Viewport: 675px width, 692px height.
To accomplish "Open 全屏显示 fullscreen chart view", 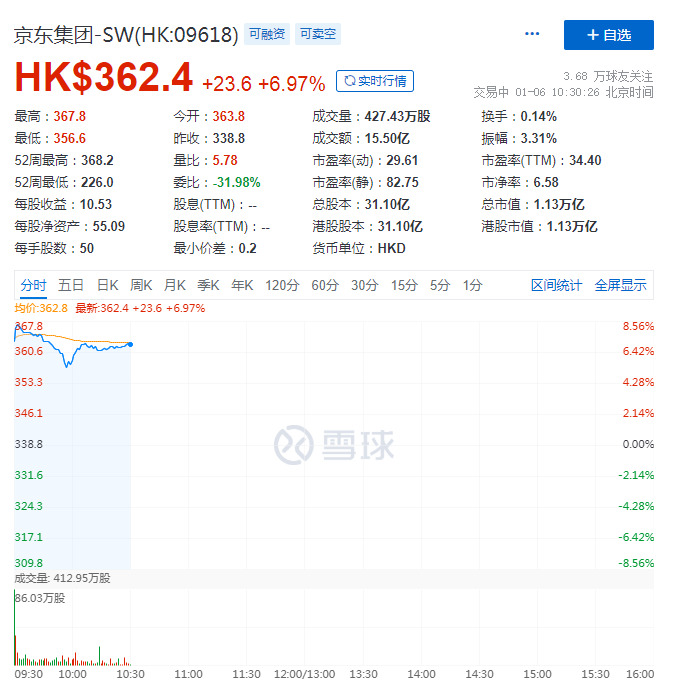I will (620, 285).
